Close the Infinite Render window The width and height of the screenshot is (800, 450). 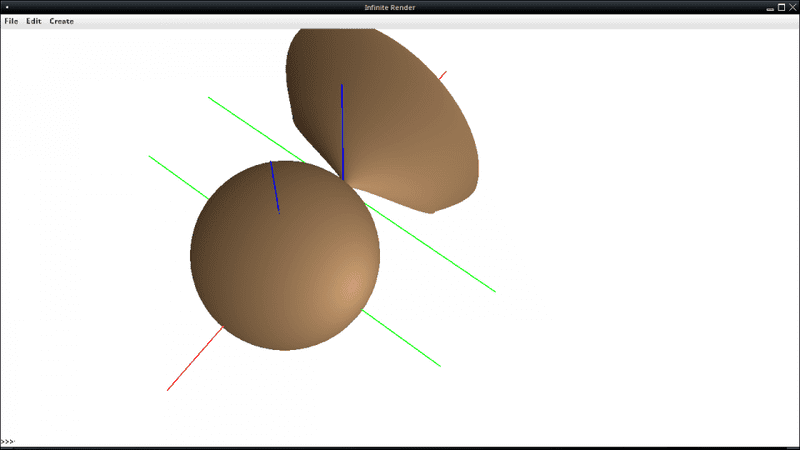792,8
